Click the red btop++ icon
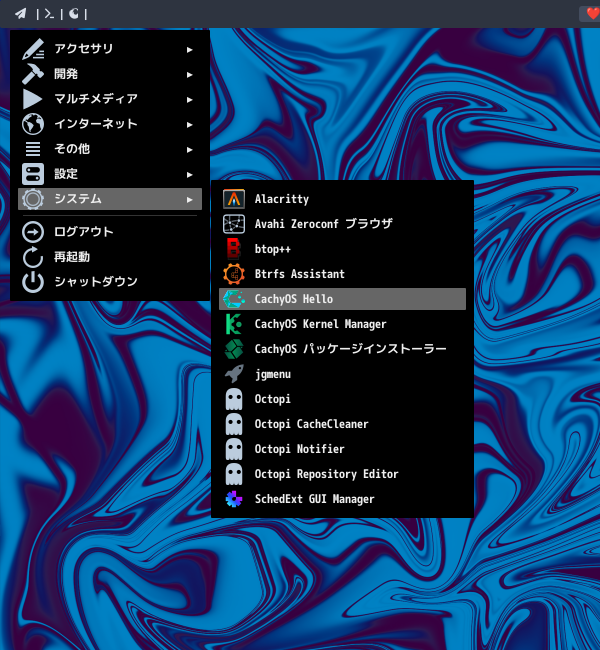Screen dimensions: 600x650 234,249
